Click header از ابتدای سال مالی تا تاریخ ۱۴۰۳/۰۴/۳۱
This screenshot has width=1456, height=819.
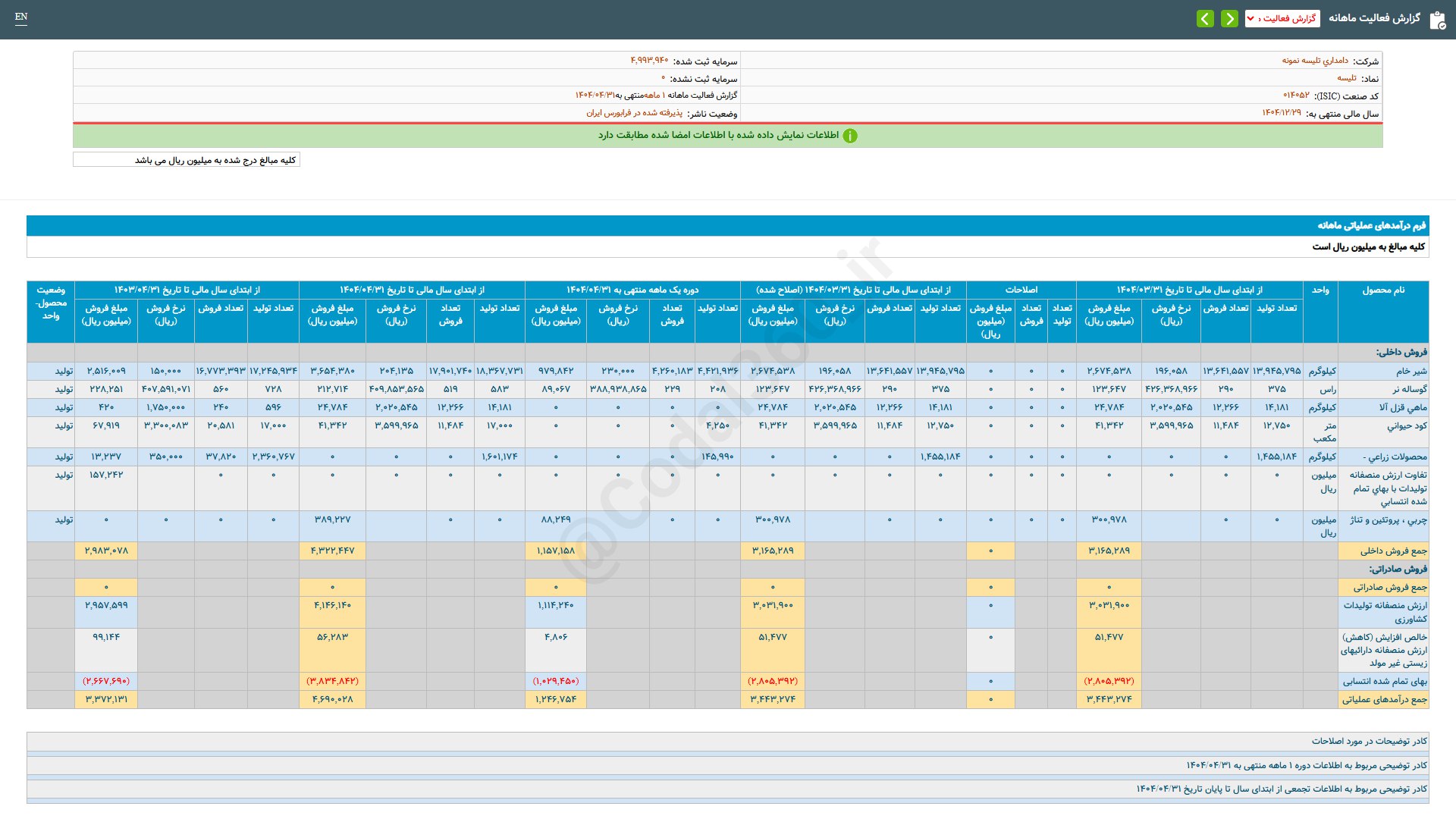click(x=187, y=290)
